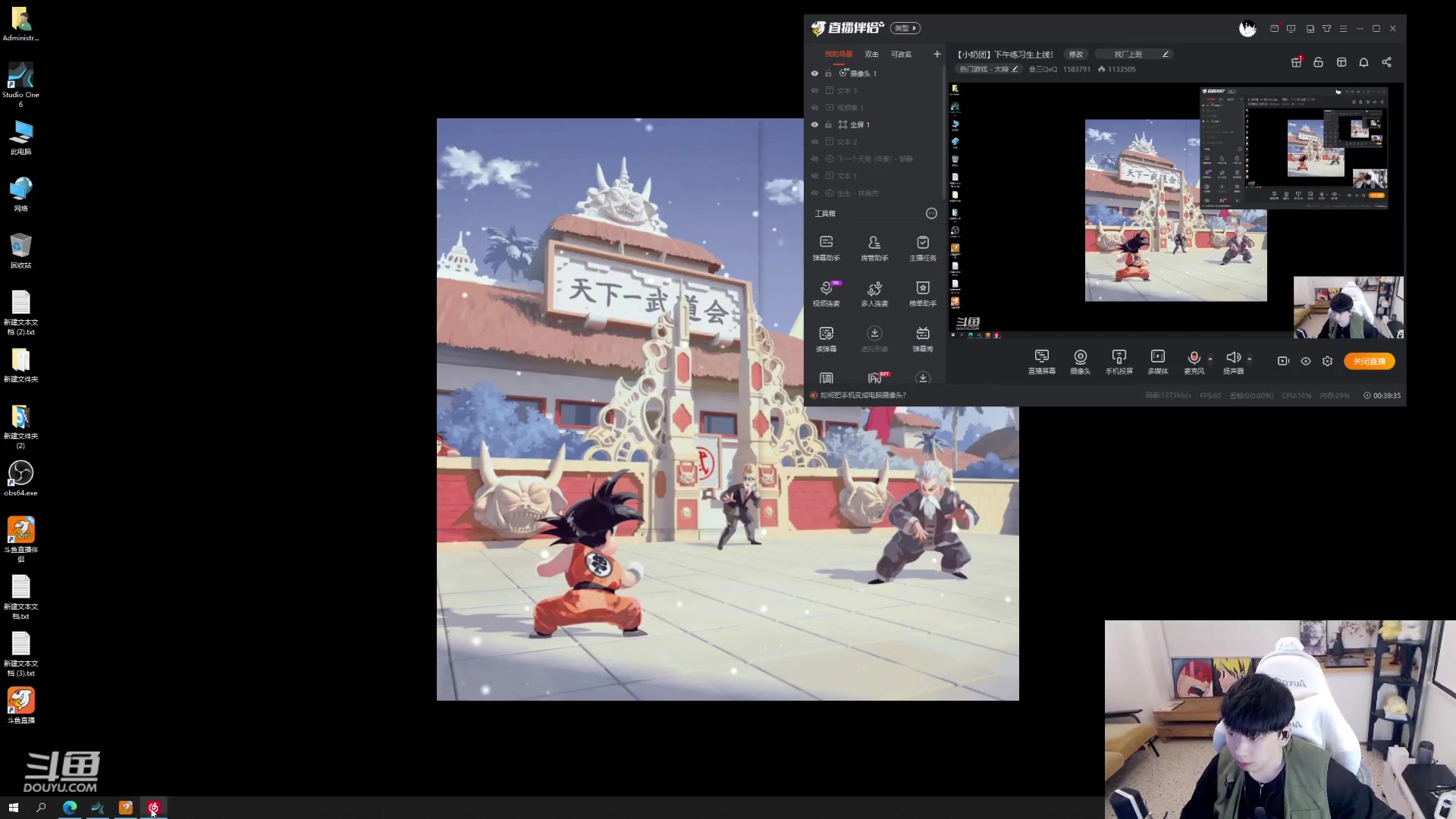1456x819 pixels.
Task: Toggle visibility of 全屏 1 source
Action: point(814,124)
